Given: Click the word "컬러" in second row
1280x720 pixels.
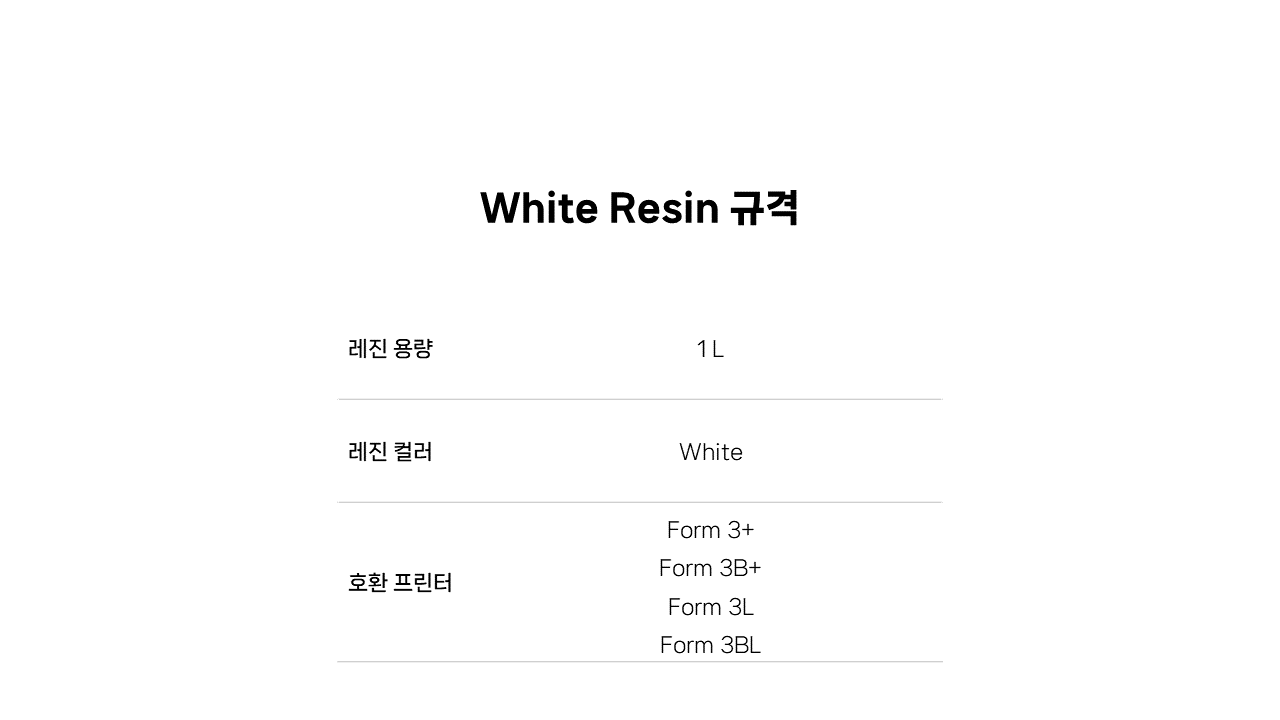Looking at the screenshot, I should [x=414, y=452].
